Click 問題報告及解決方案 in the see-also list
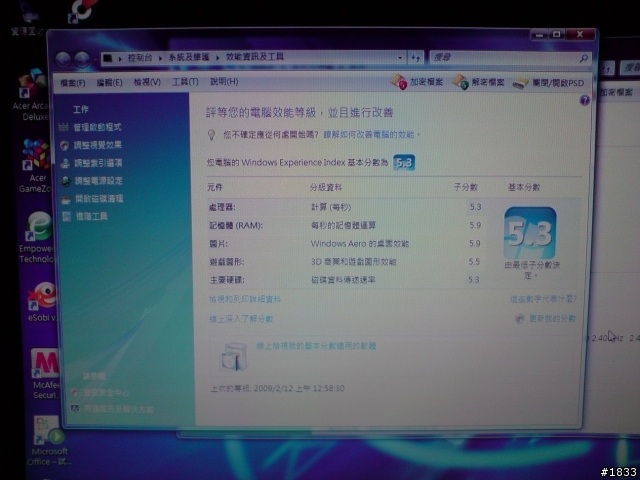Viewport: 640px width, 480px height. (118, 408)
